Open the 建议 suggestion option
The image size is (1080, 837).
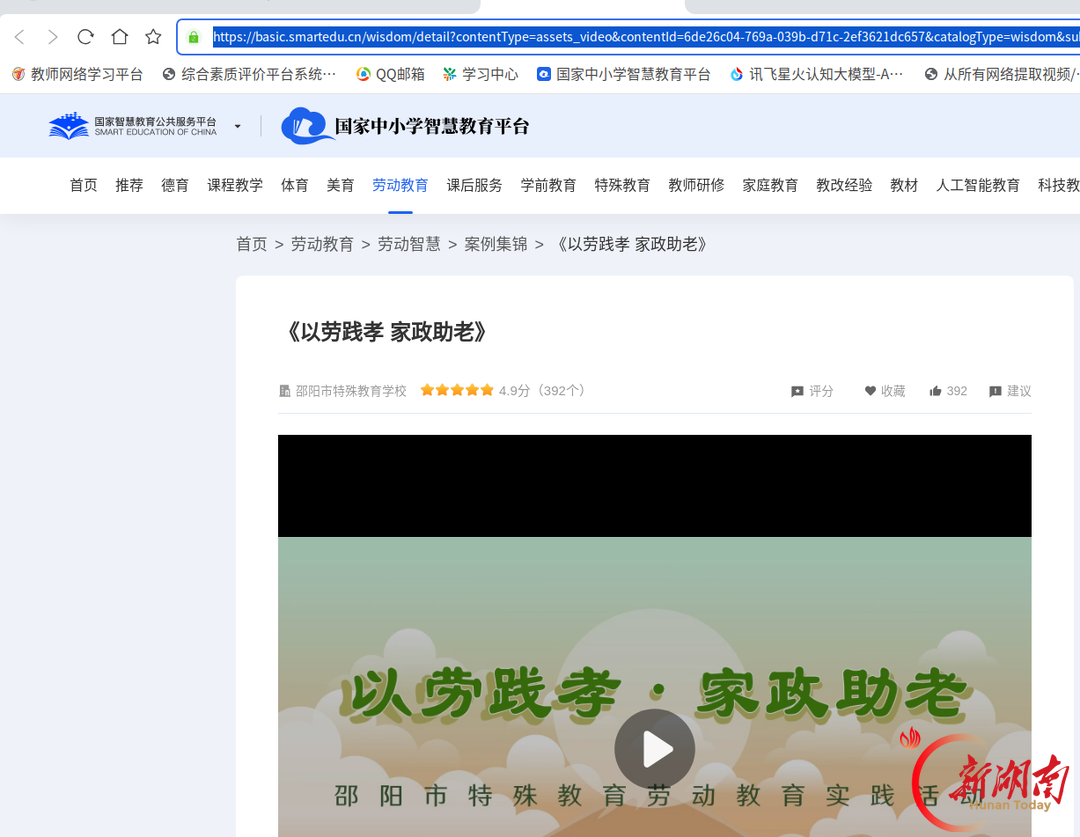click(x=1010, y=391)
